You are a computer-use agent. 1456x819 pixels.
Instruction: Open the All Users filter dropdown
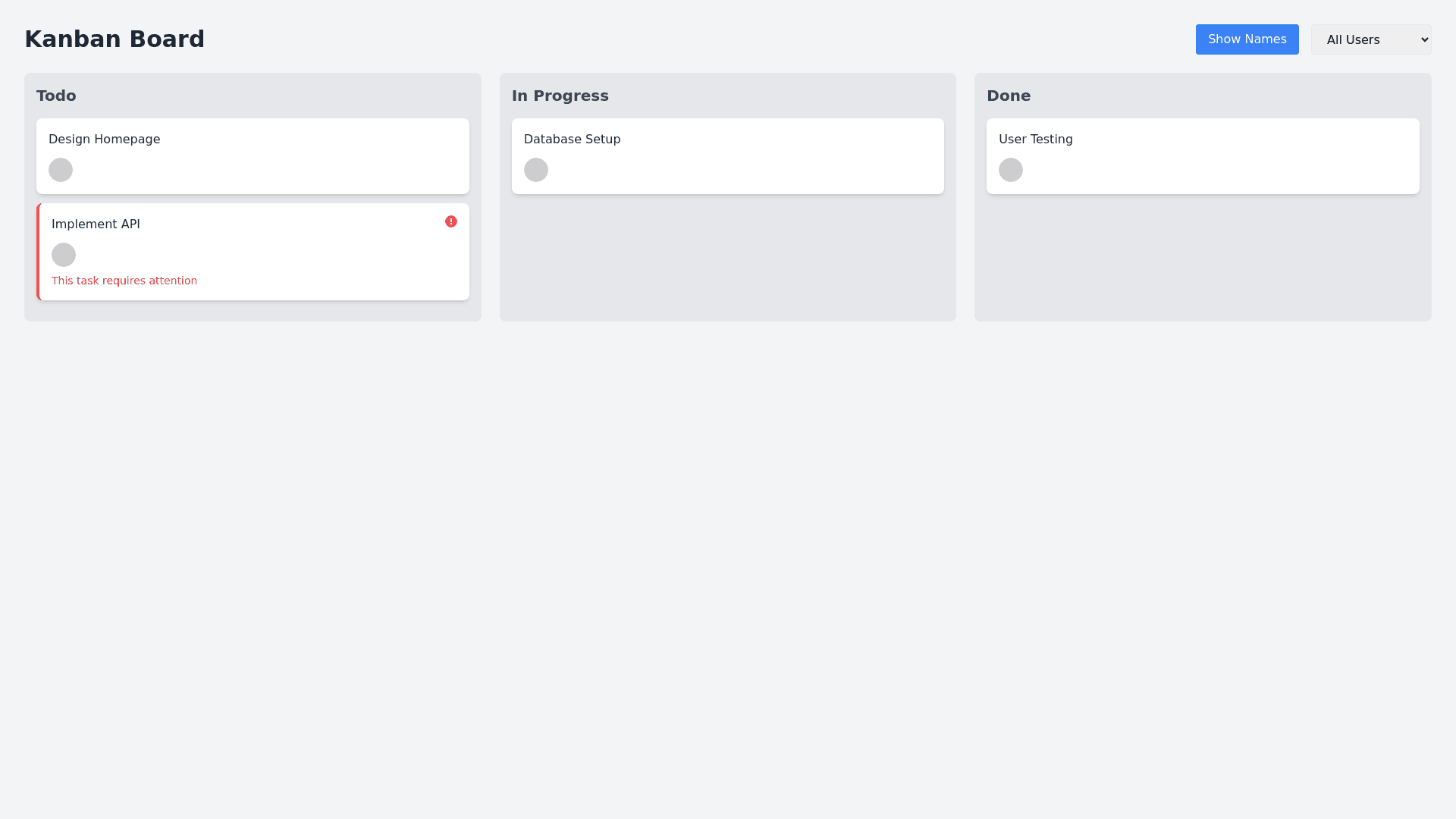(x=1370, y=39)
